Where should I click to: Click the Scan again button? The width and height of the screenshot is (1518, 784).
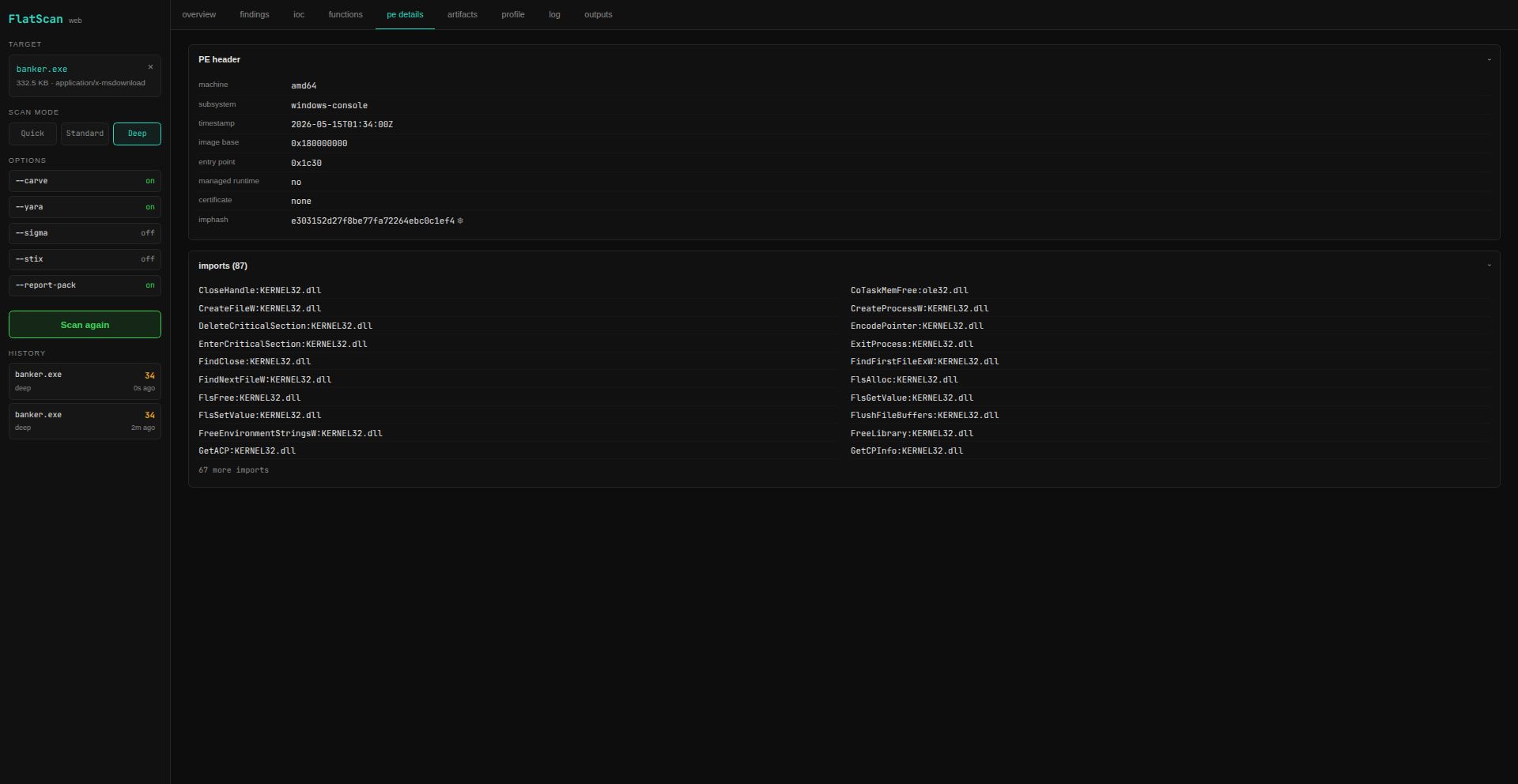(85, 325)
